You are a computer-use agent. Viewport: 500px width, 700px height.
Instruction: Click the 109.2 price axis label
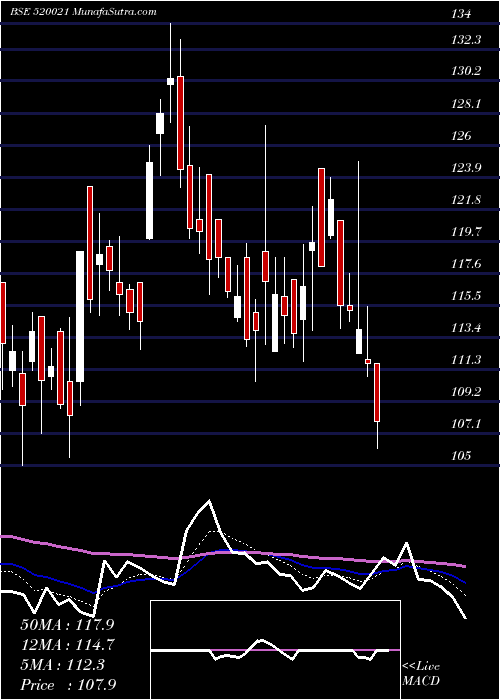(467, 392)
